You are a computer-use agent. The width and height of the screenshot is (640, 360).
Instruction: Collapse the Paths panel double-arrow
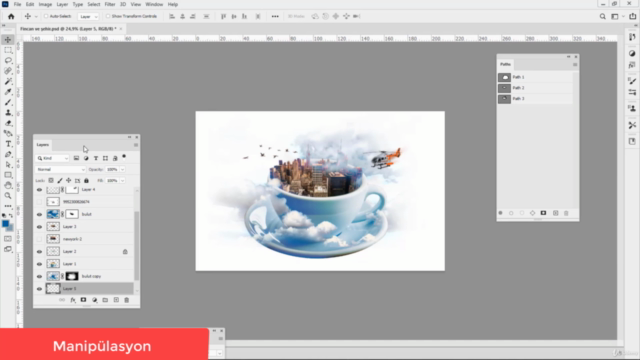[569, 57]
